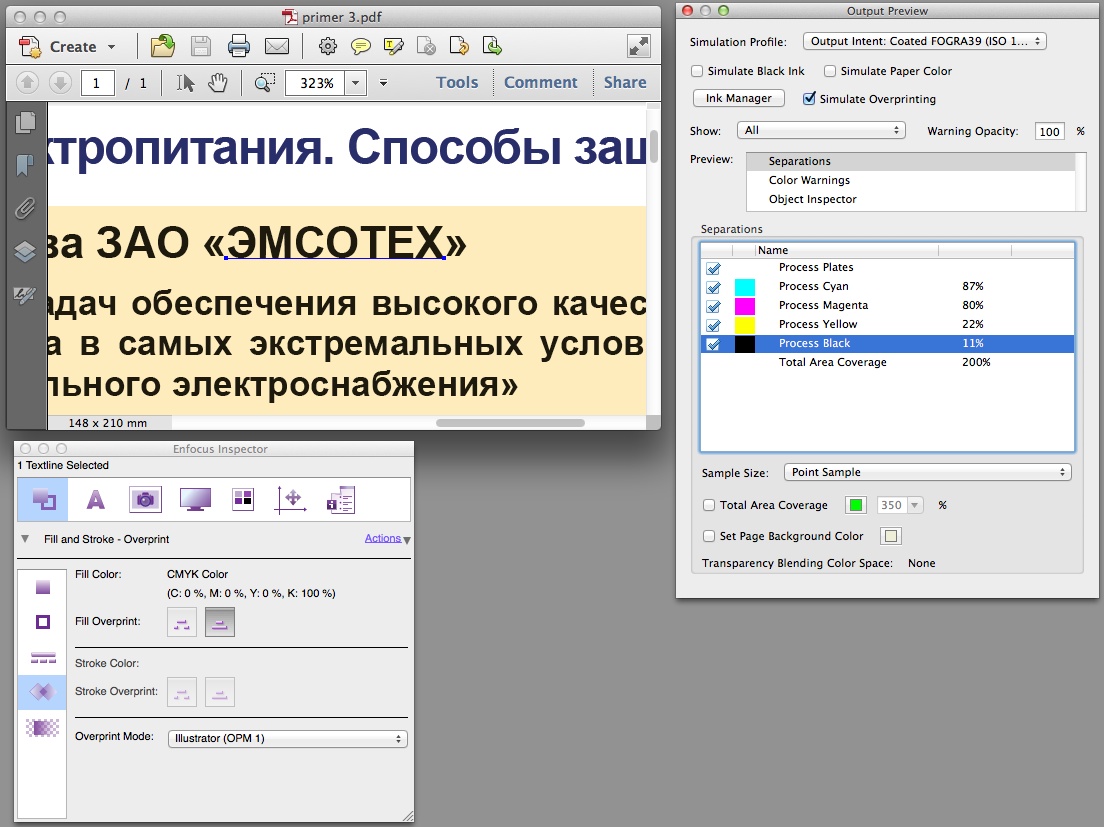Turn Fill Overprint off with the left button
Viewport: 1104px width, 827px height.
(x=182, y=622)
